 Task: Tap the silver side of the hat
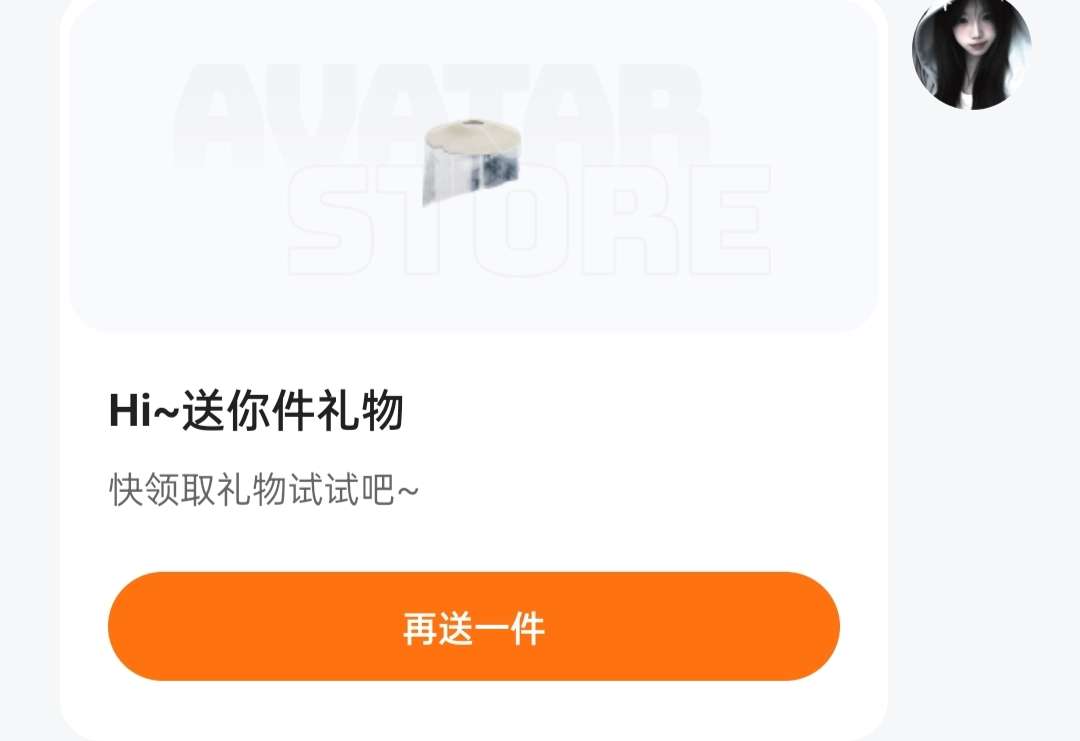coord(468,176)
